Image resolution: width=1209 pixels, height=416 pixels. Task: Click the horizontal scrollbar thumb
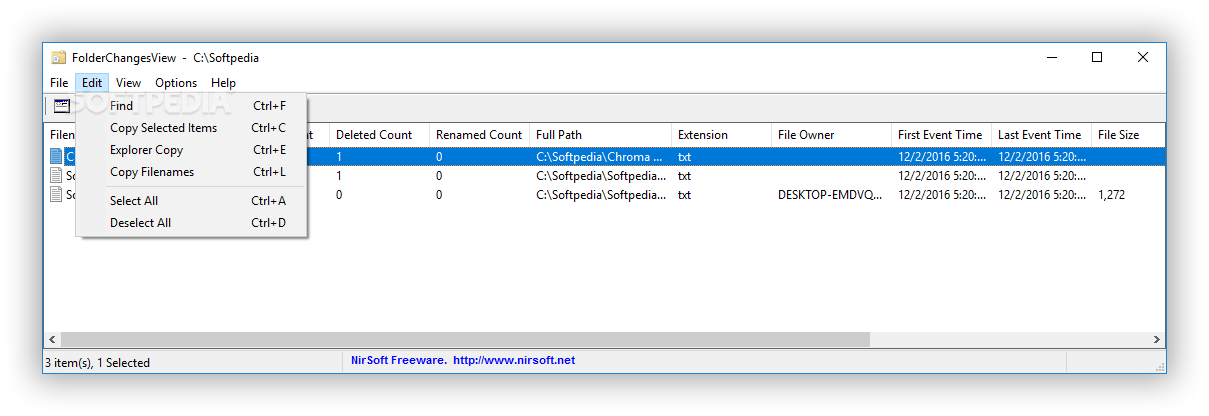pyautogui.click(x=465, y=340)
